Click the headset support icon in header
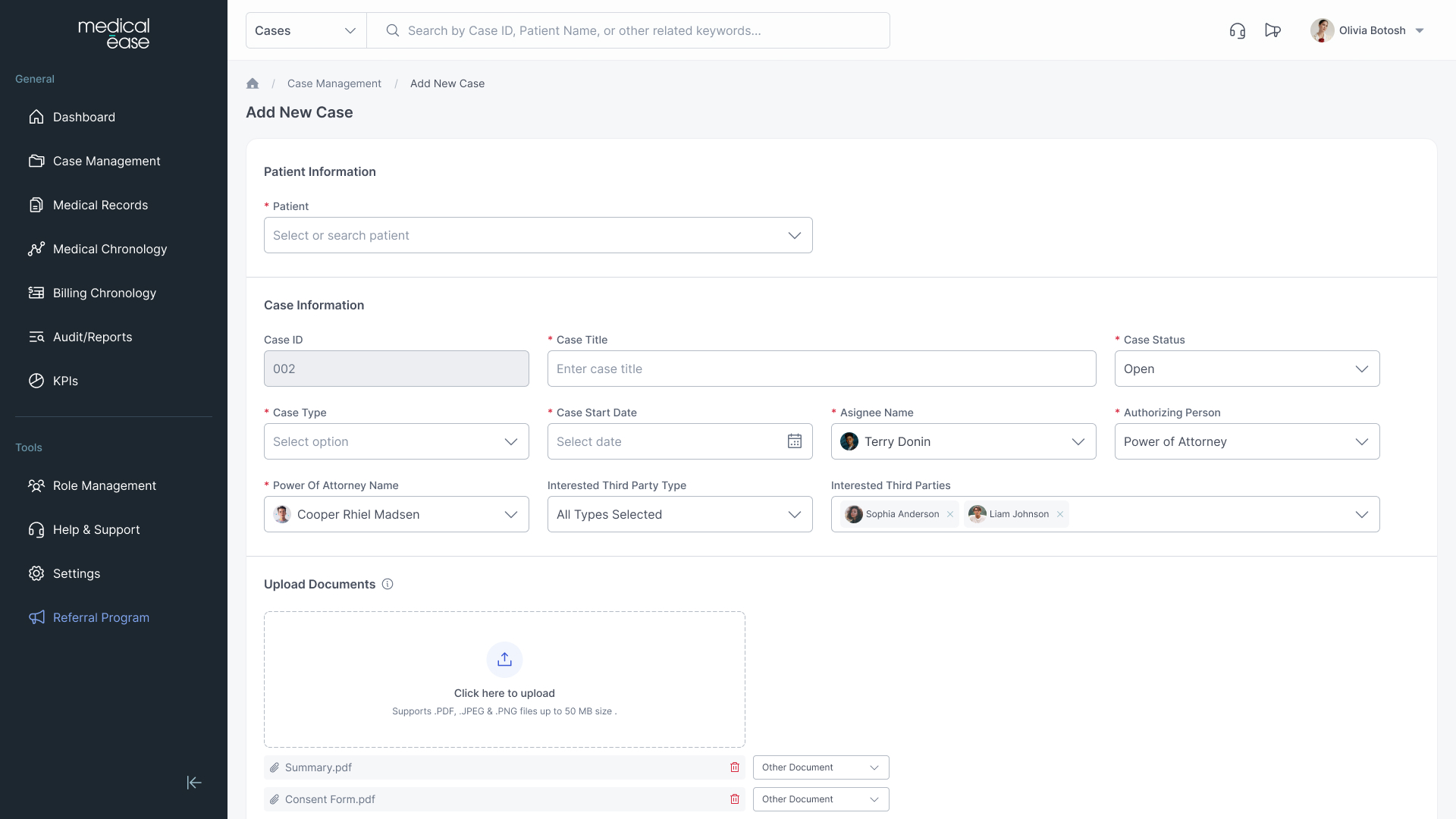 coord(1237,30)
